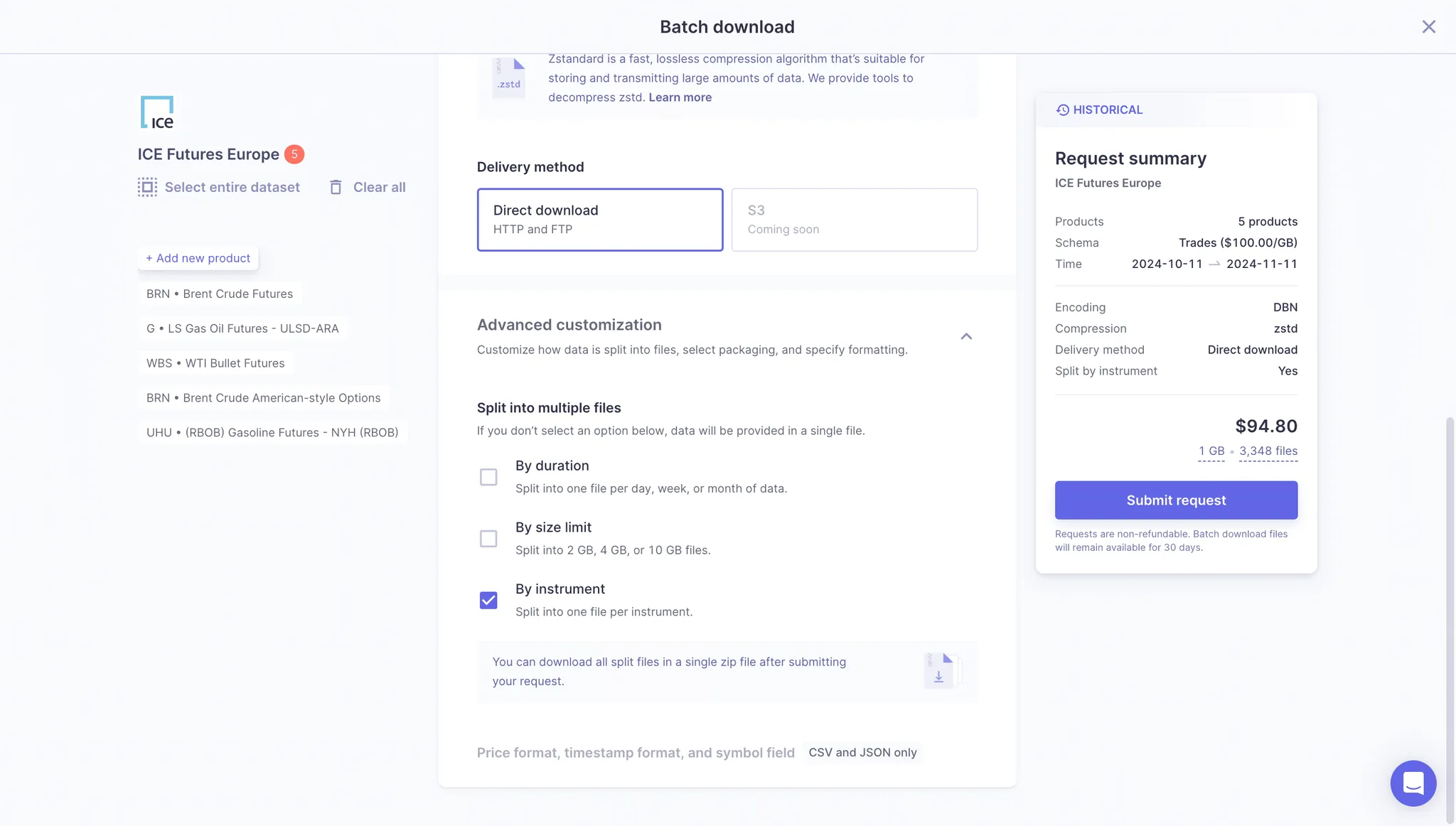Image resolution: width=1456 pixels, height=826 pixels.
Task: Uncheck split By instrument checkbox
Action: (x=488, y=601)
